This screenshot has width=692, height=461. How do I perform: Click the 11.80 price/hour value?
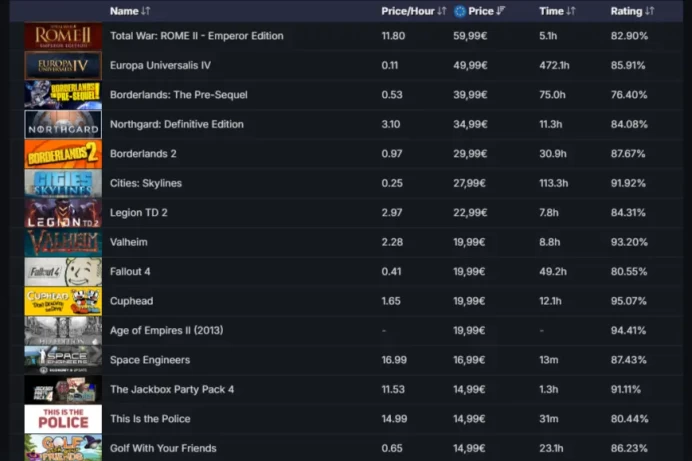click(x=393, y=36)
